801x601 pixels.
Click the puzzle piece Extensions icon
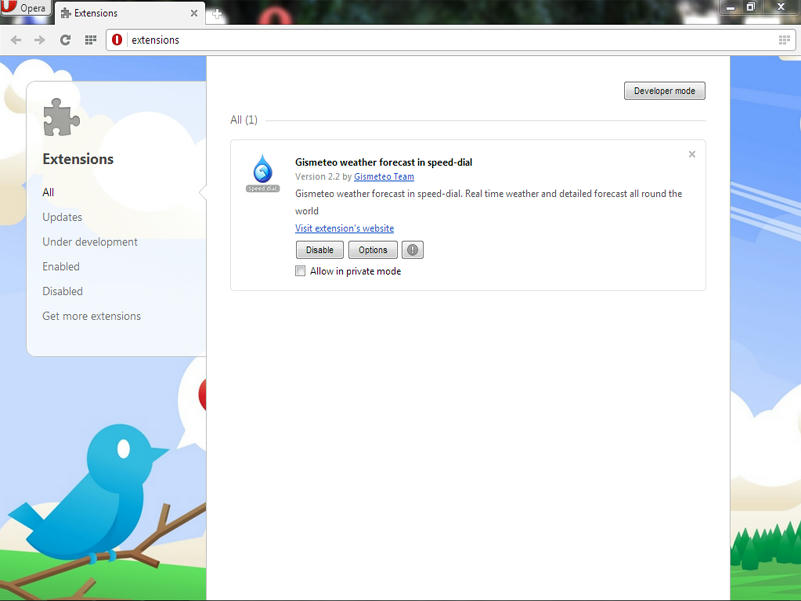61,118
